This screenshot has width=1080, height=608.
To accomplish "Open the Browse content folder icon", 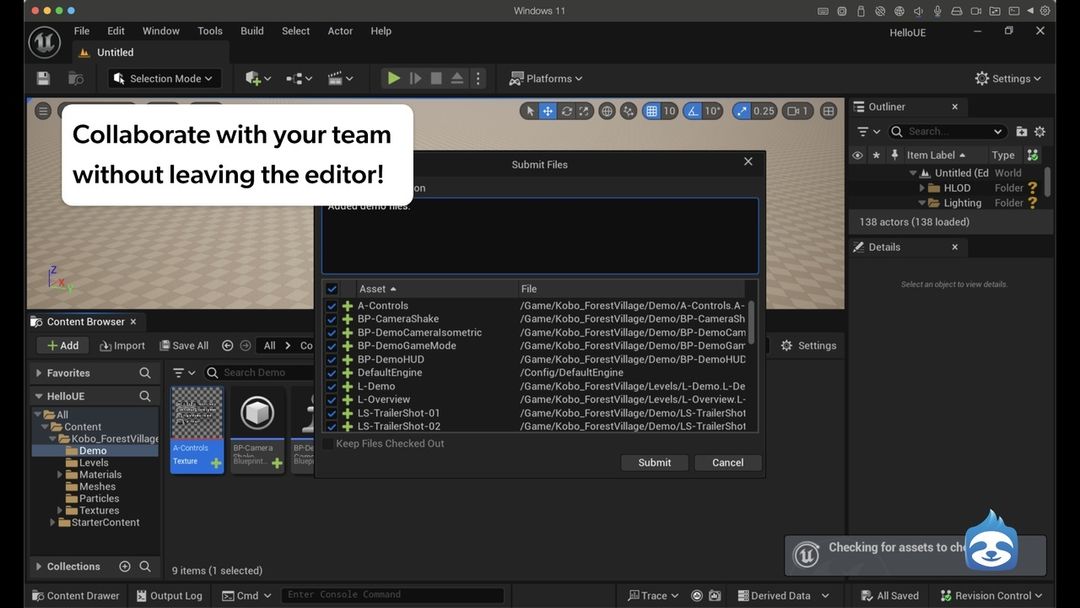I will [76, 78].
